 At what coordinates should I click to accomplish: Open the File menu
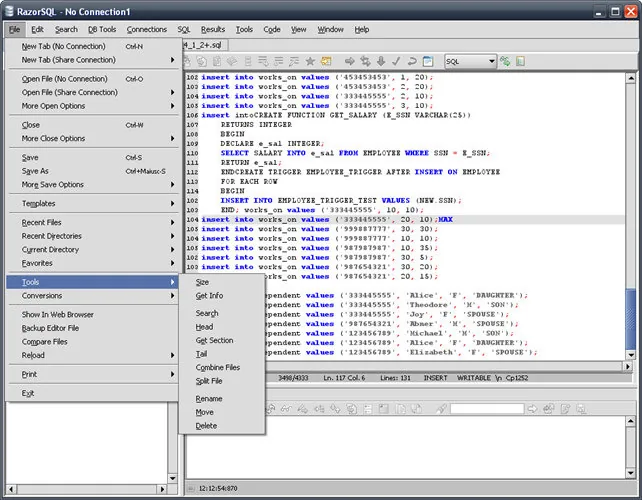[x=14, y=29]
